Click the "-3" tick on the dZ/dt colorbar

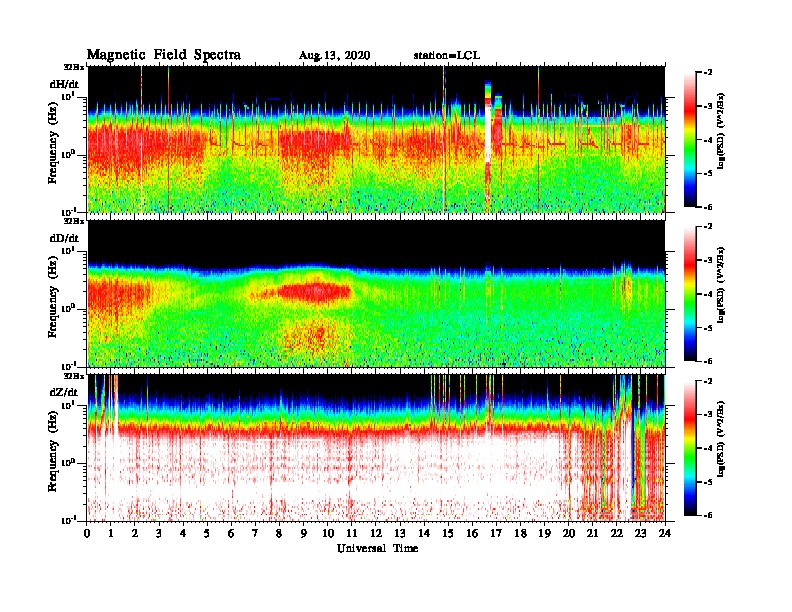(708, 415)
